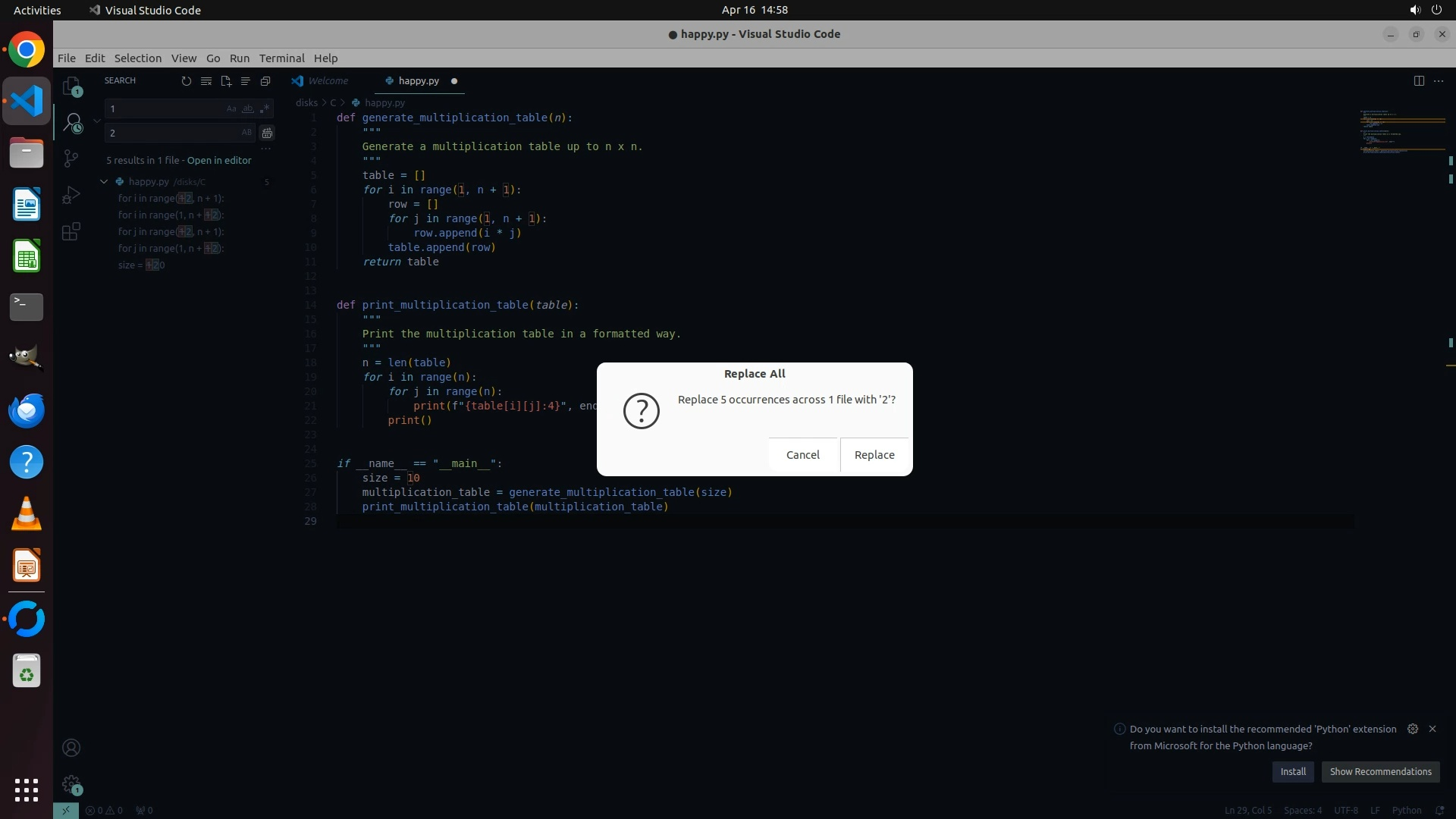Toggle search details ellipsis below replace box
Viewport: 1456px width, 819px height.
(265, 149)
